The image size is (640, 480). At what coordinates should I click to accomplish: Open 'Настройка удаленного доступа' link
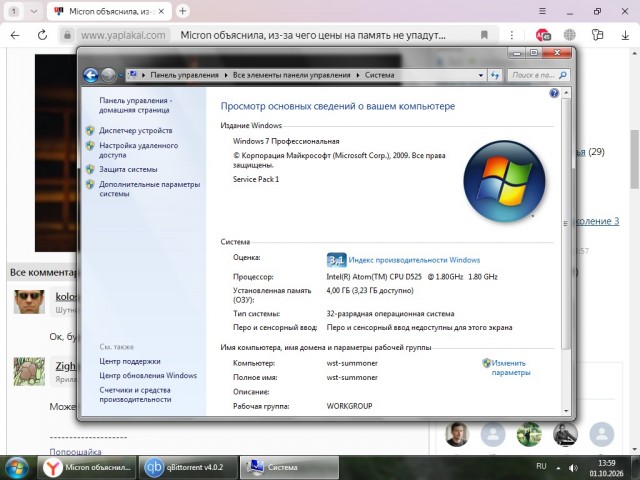(138, 150)
